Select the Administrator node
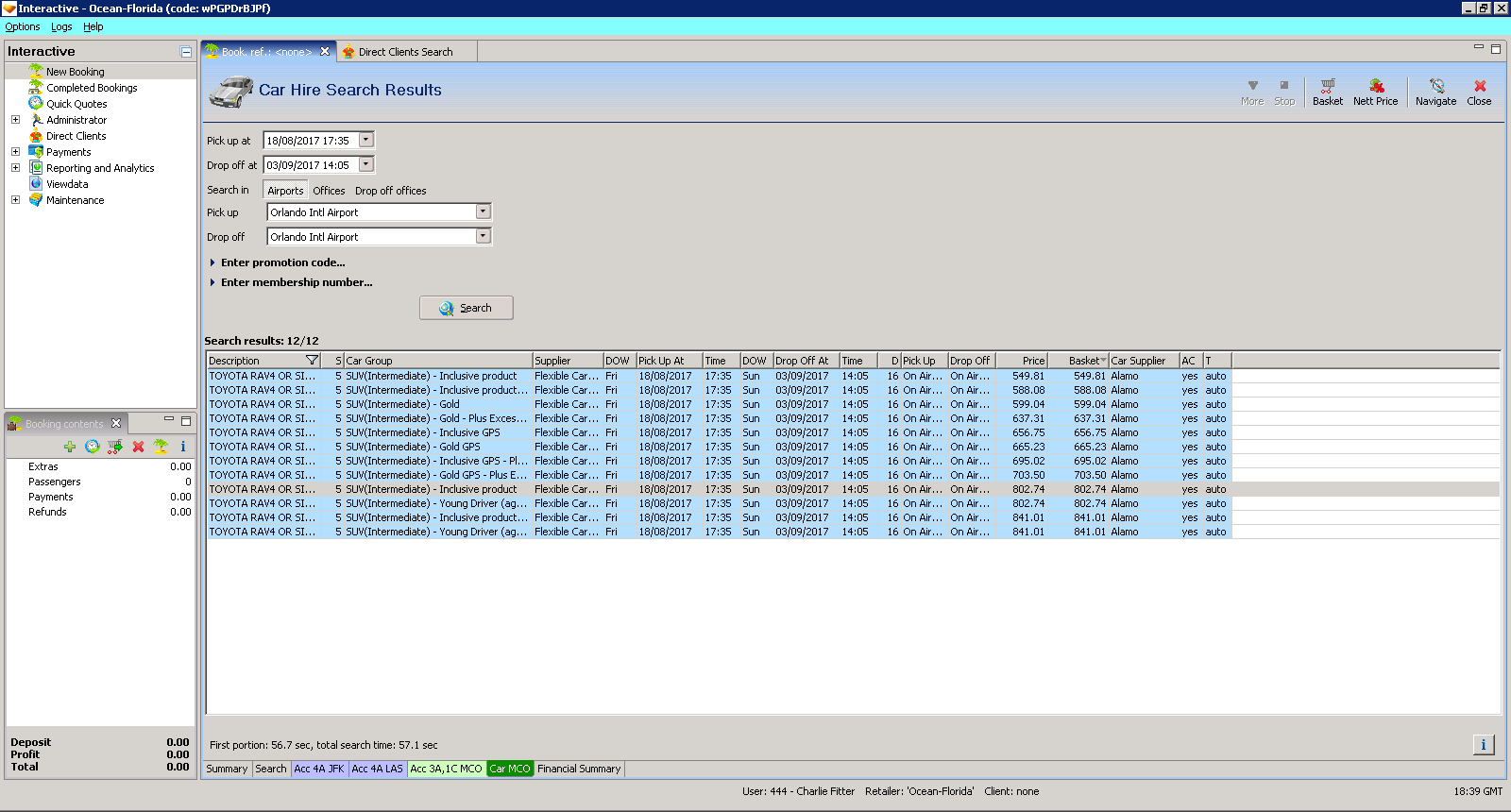 tap(76, 120)
